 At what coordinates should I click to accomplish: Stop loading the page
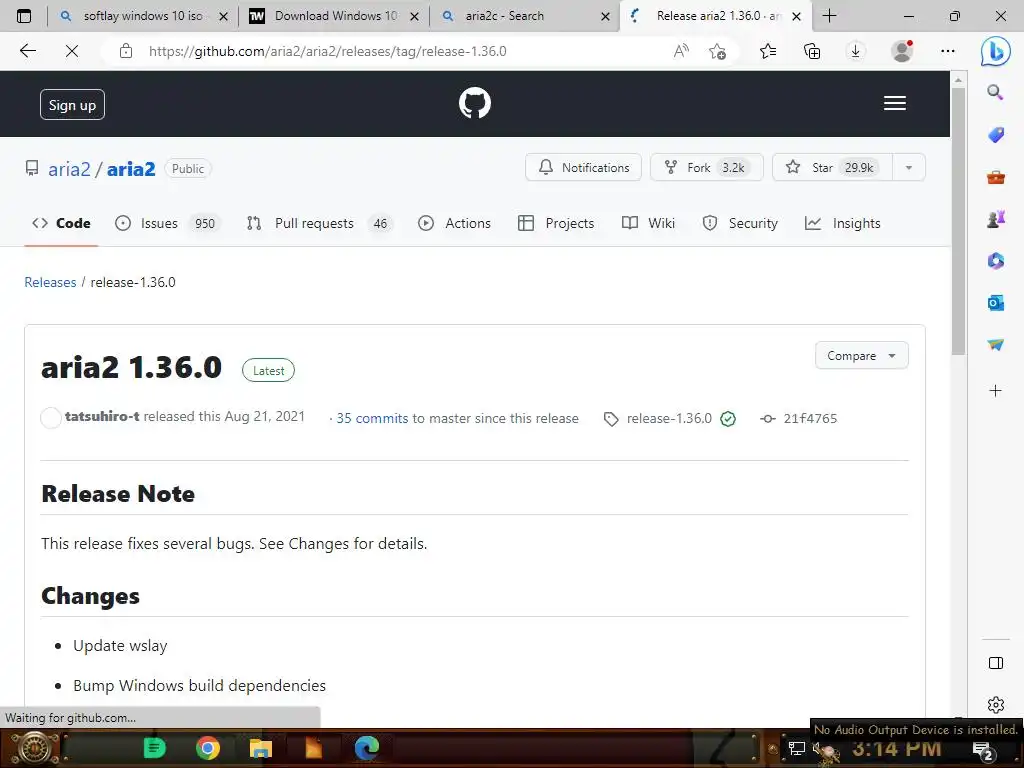(72, 51)
